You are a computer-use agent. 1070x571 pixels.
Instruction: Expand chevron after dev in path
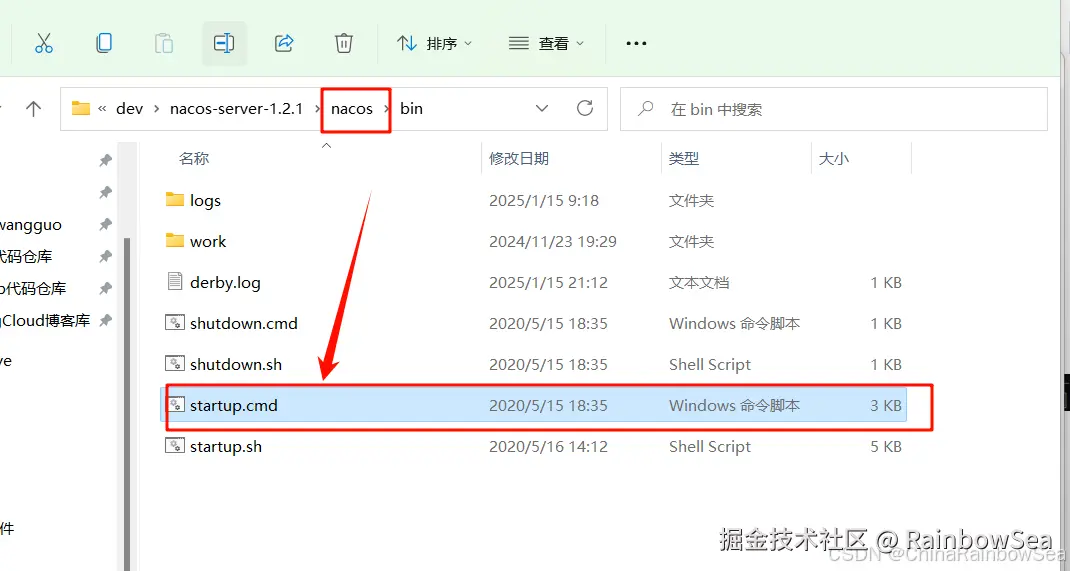pyautogui.click(x=157, y=109)
